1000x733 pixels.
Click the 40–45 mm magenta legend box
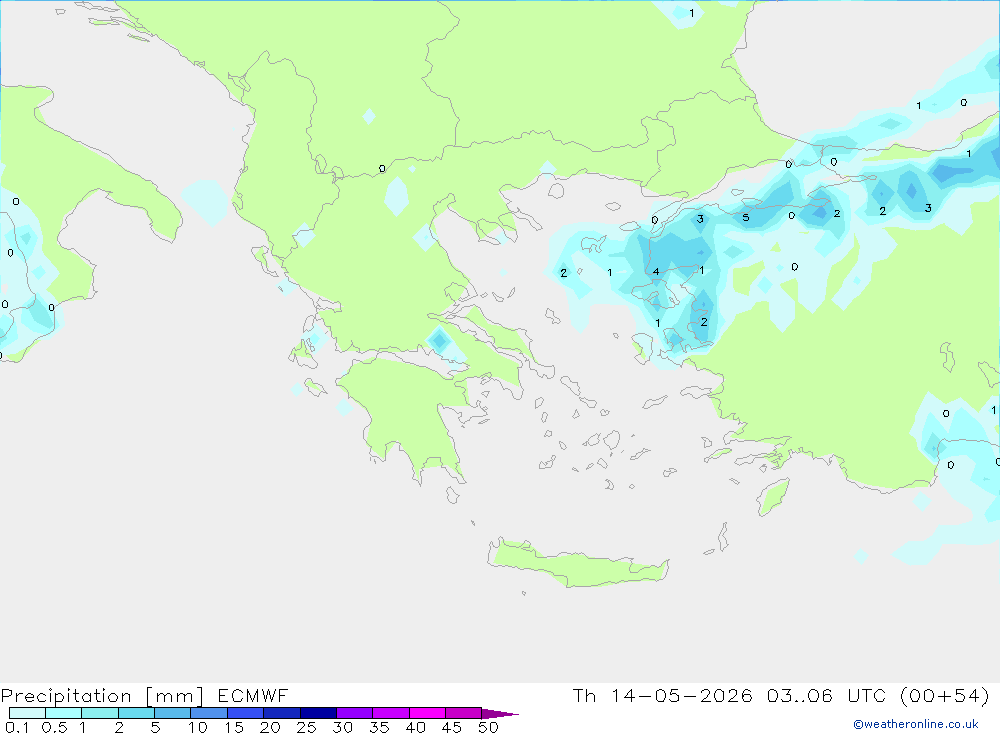click(427, 713)
